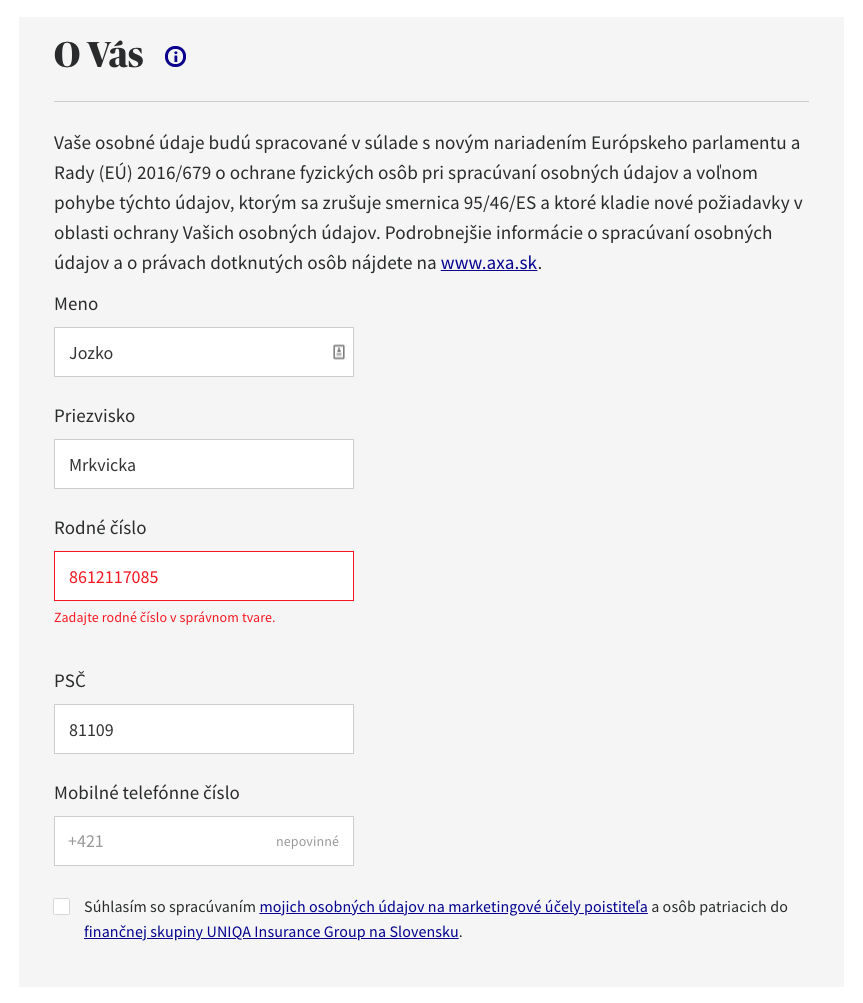
Task: Click the Meno label text
Action: pos(76,304)
